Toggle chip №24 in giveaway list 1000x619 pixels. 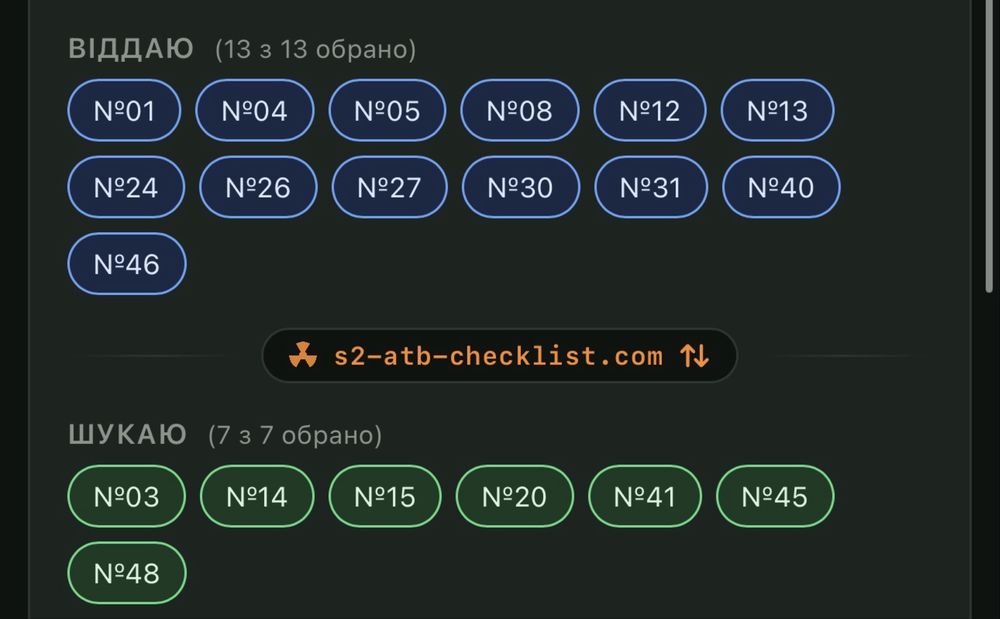126,187
